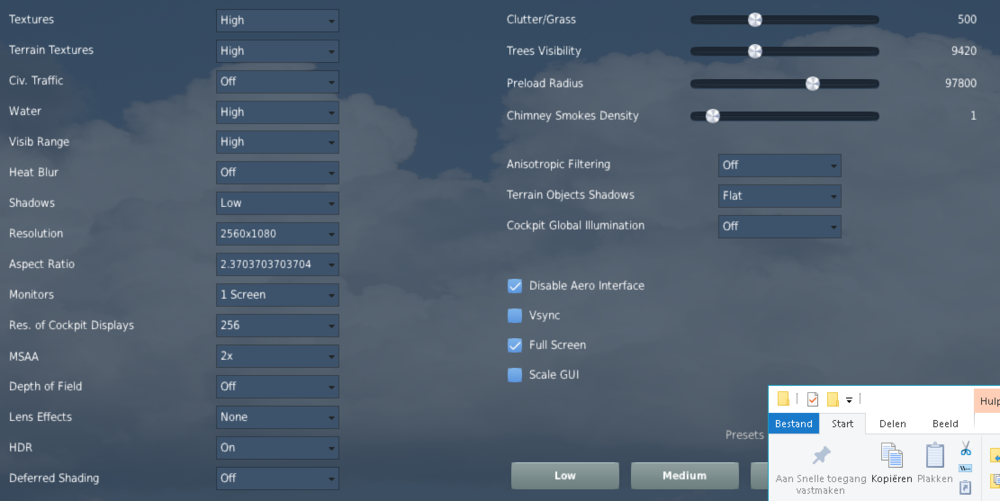Click the Paste shortcut icon in Explorer ribbon
The height and width of the screenshot is (501, 1000).
[966, 488]
